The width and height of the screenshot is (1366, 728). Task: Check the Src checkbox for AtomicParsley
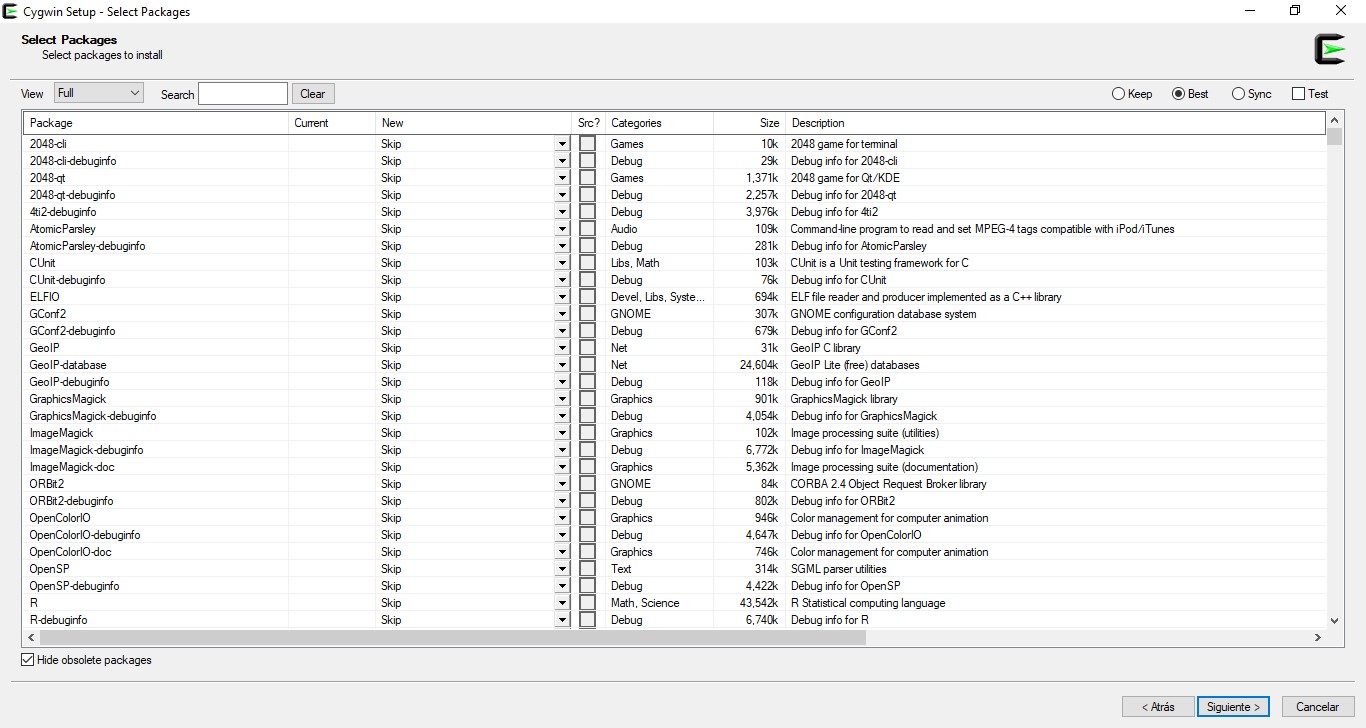click(x=587, y=229)
